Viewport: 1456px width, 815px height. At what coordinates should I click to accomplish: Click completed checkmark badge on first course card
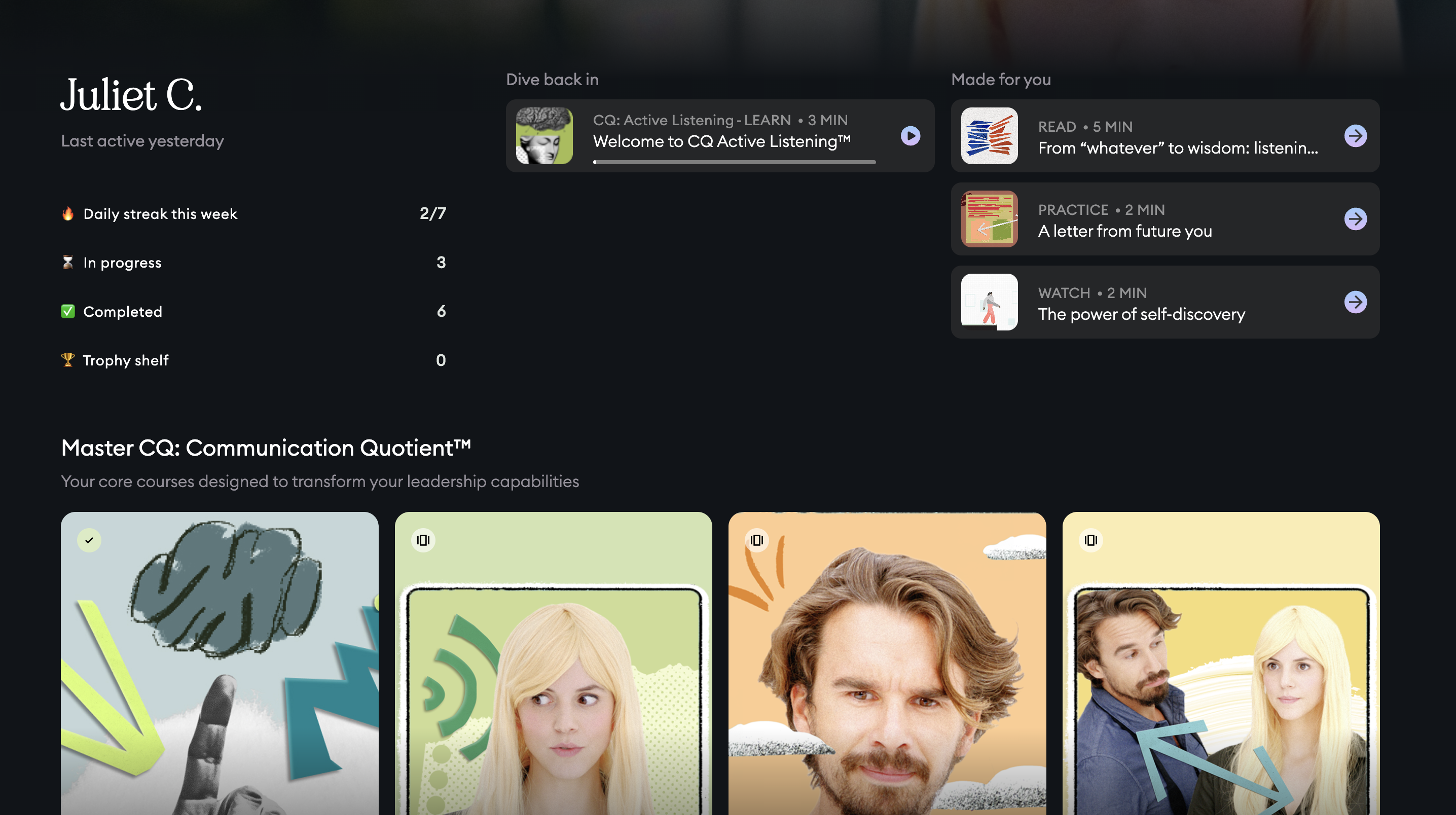(89, 540)
